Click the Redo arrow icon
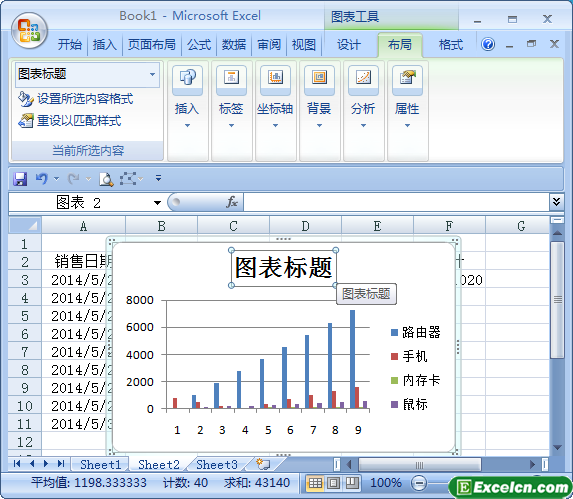573x499 pixels. 74,179
